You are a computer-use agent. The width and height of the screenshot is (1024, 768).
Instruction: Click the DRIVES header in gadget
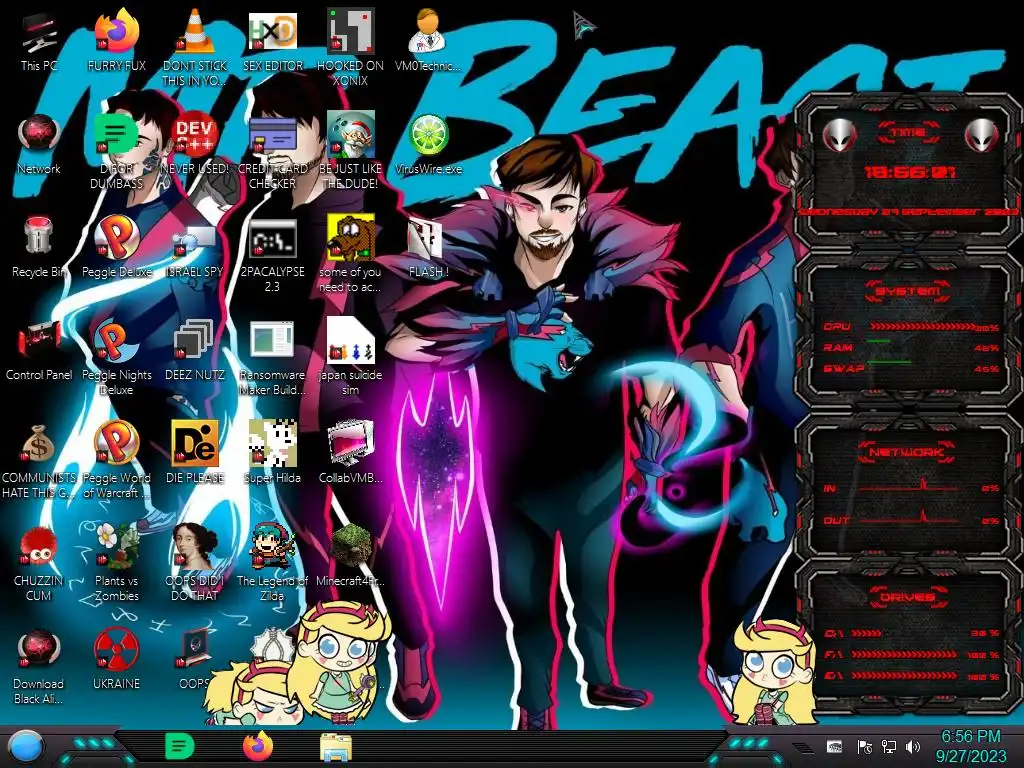907,597
